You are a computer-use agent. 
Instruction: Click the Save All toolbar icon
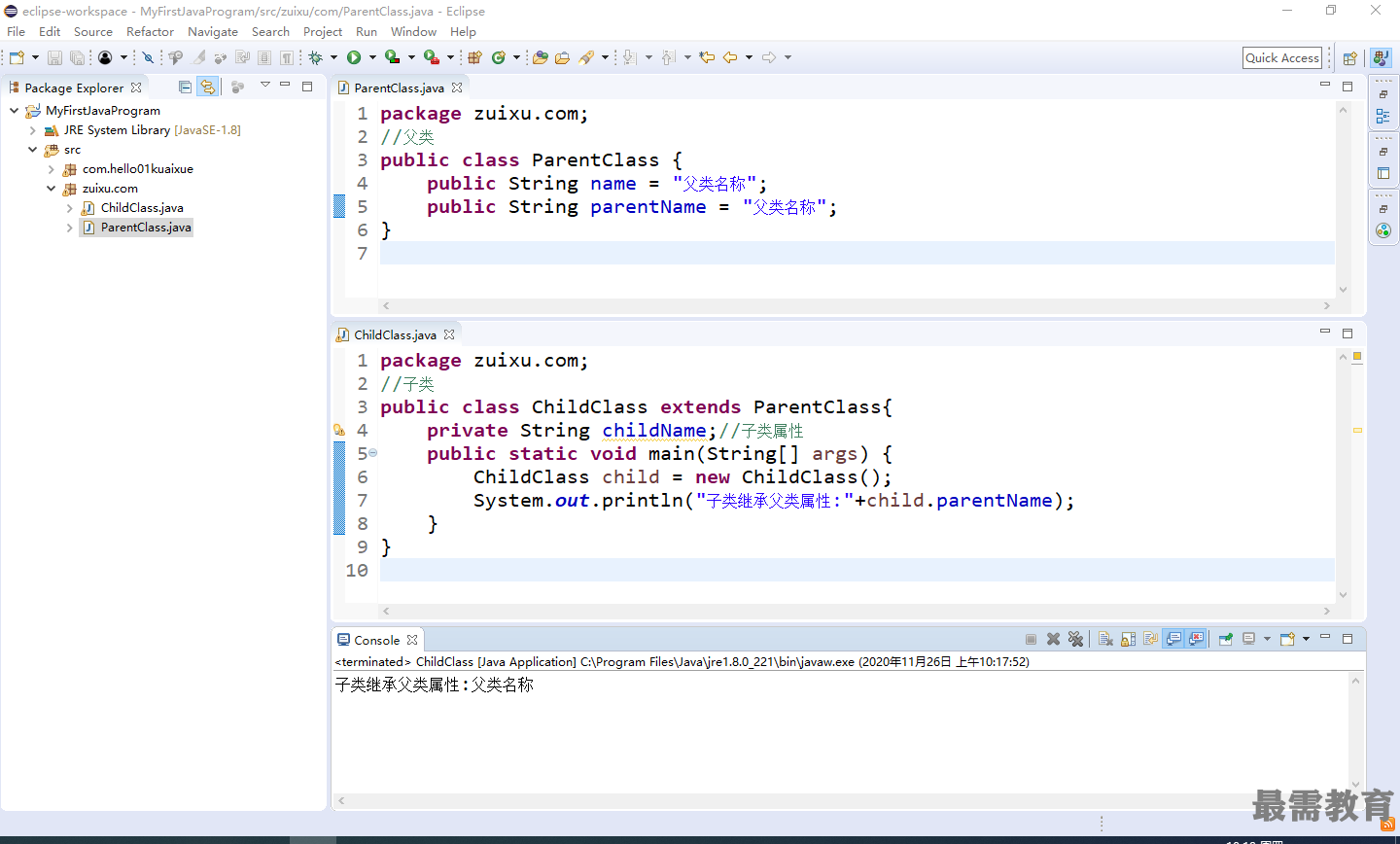point(77,57)
